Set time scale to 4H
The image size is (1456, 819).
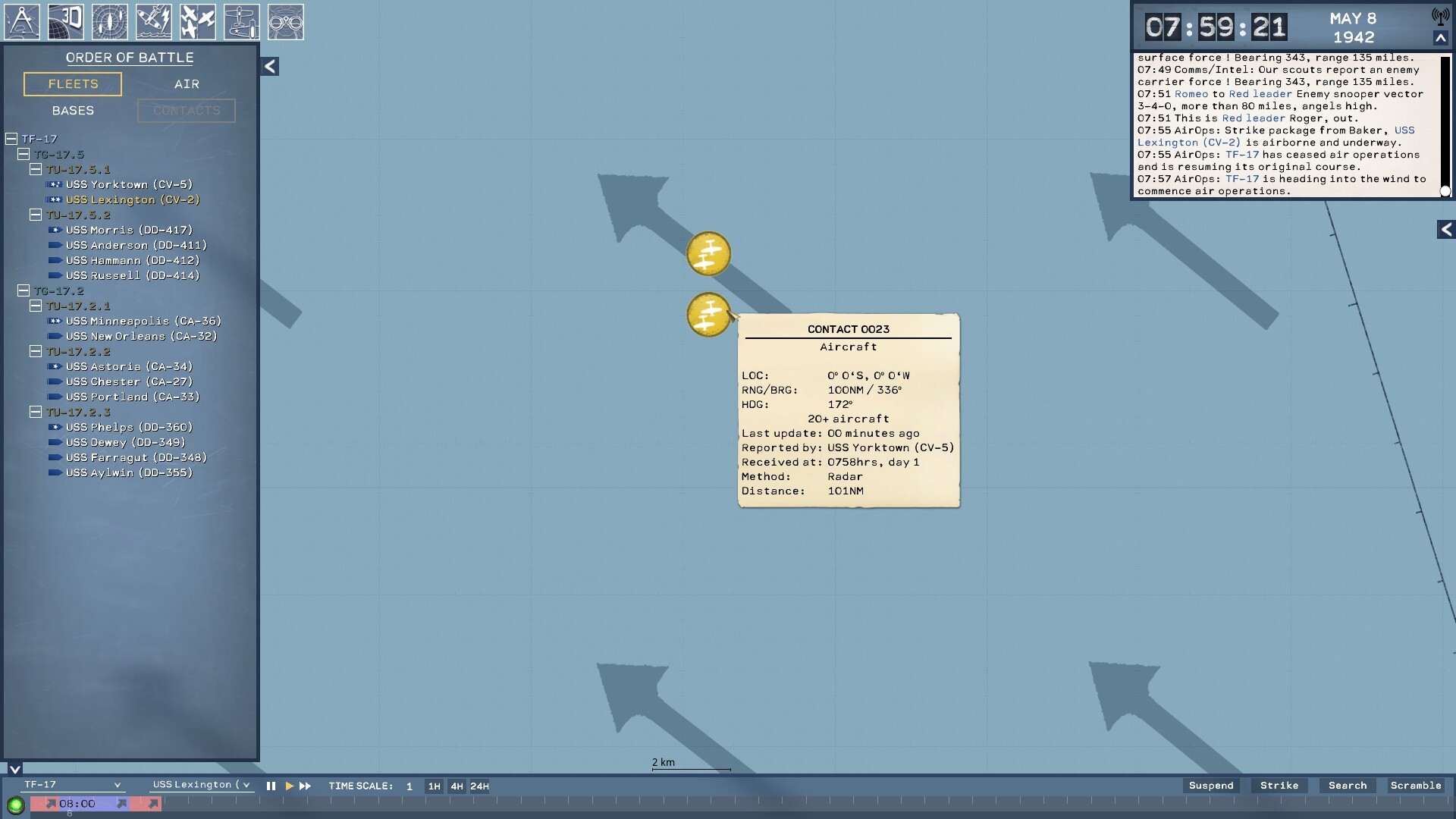[x=457, y=786]
